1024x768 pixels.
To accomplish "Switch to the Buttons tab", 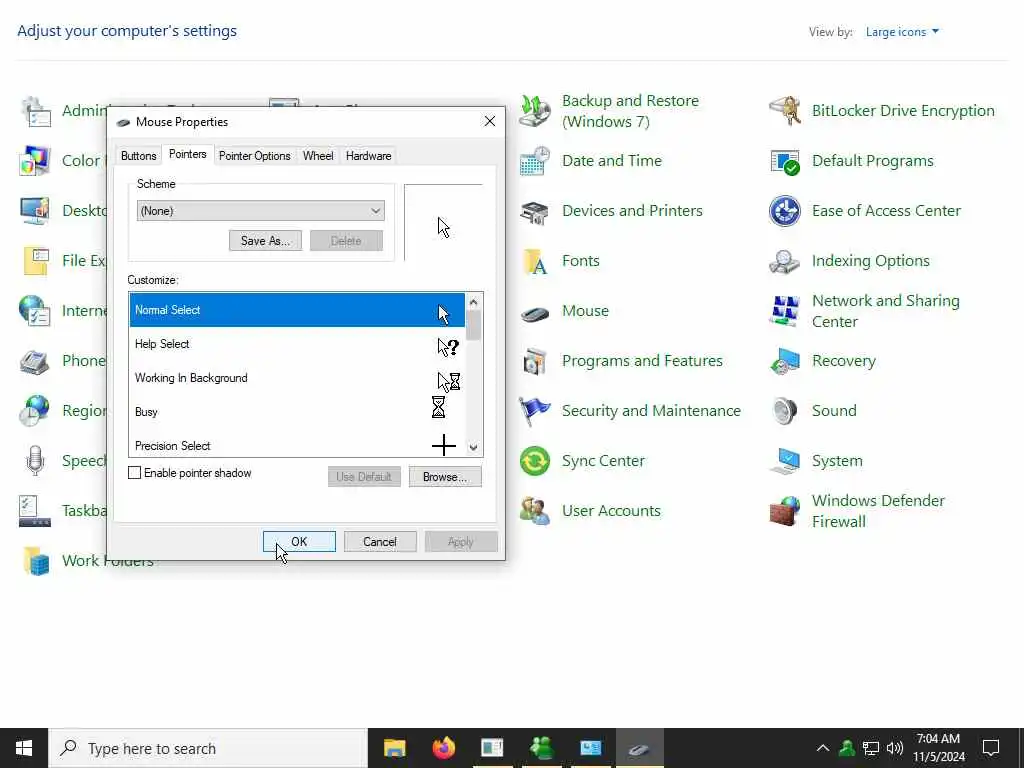I will pyautogui.click(x=138, y=156).
